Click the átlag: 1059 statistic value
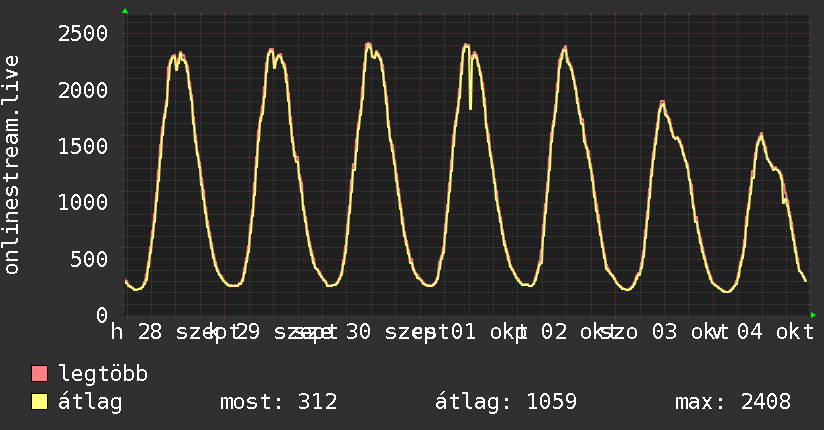 tap(506, 402)
